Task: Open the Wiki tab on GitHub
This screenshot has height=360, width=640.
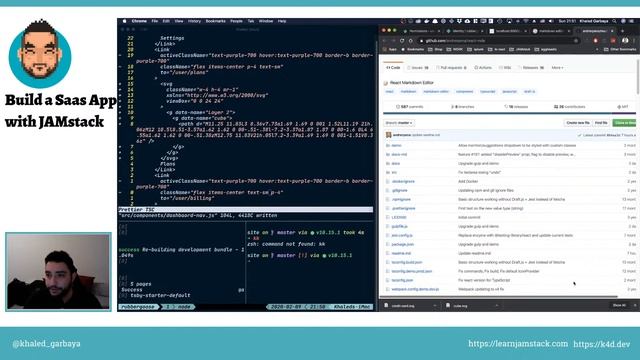Action: (x=505, y=68)
